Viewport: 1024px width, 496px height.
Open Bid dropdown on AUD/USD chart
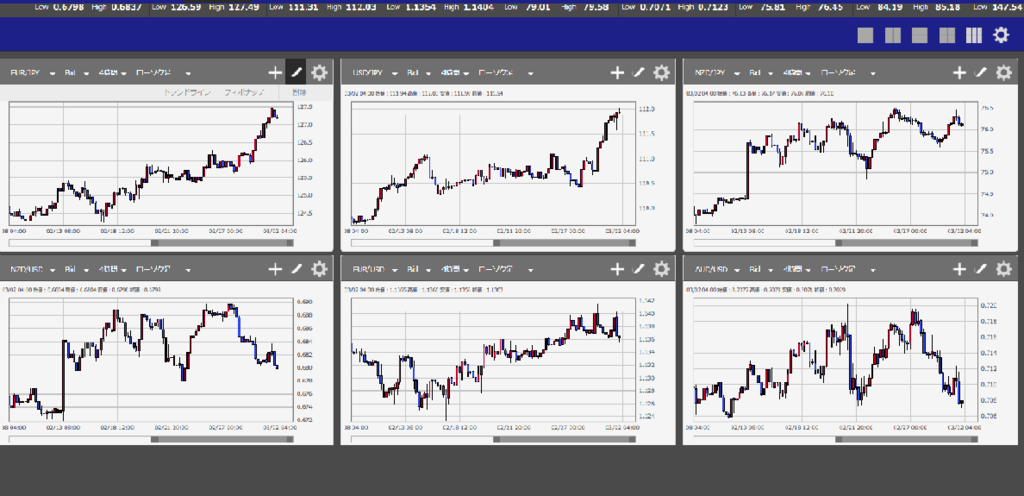click(761, 270)
